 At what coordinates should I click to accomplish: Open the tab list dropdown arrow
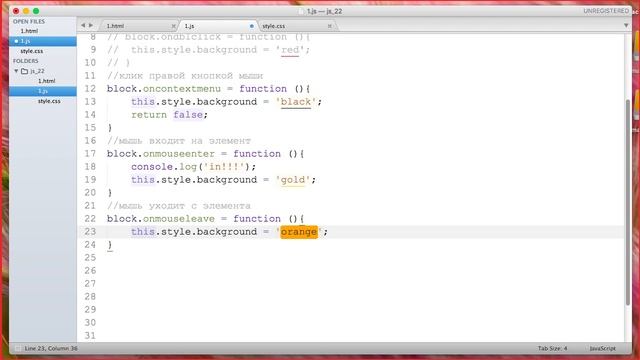pyautogui.click(x=626, y=26)
